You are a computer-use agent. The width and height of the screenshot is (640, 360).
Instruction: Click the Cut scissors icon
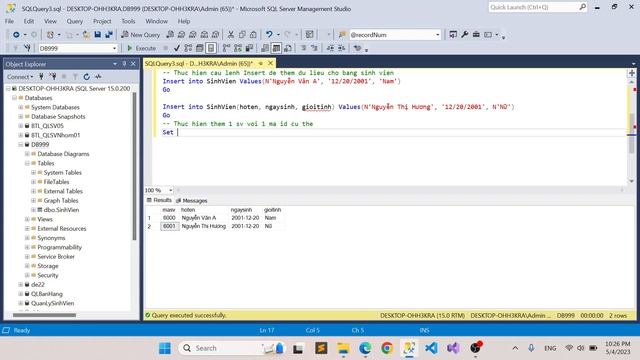point(231,35)
